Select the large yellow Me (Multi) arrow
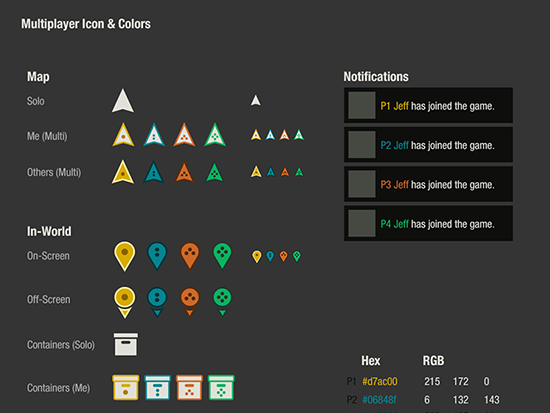 (x=123, y=134)
